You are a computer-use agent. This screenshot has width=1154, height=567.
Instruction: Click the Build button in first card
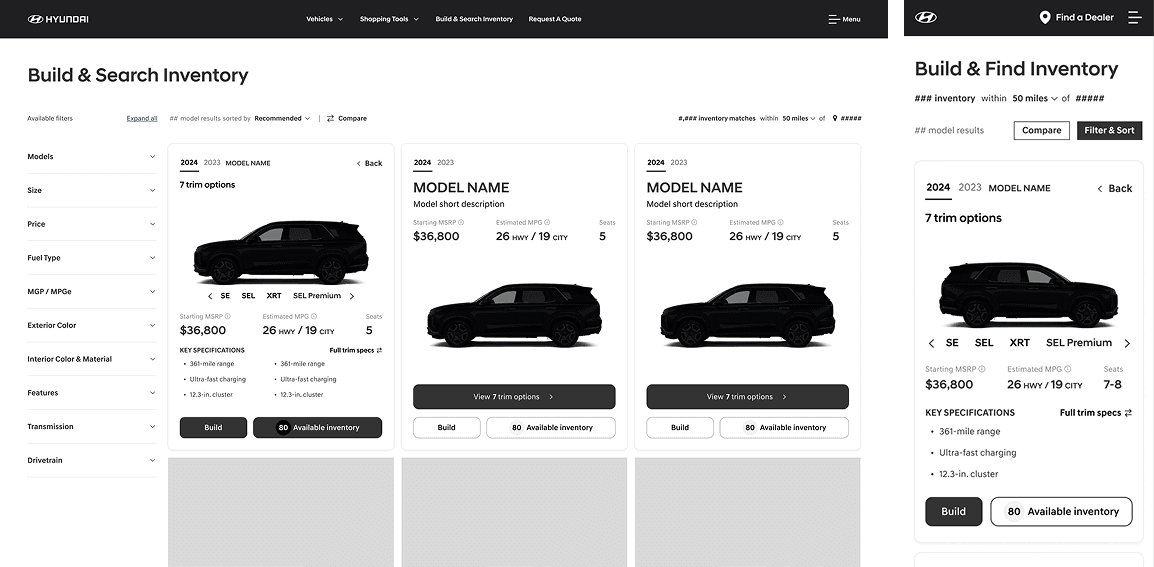(213, 428)
